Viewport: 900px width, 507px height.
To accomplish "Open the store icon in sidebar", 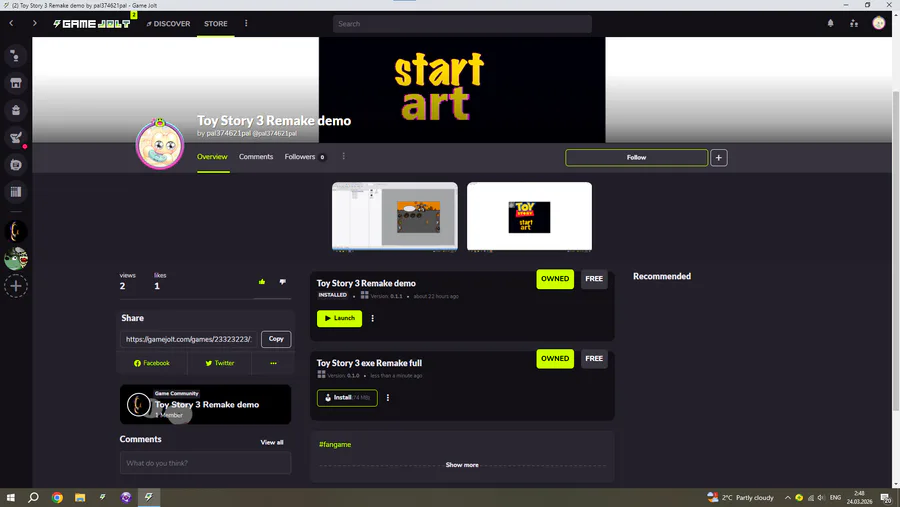I will [x=15, y=83].
